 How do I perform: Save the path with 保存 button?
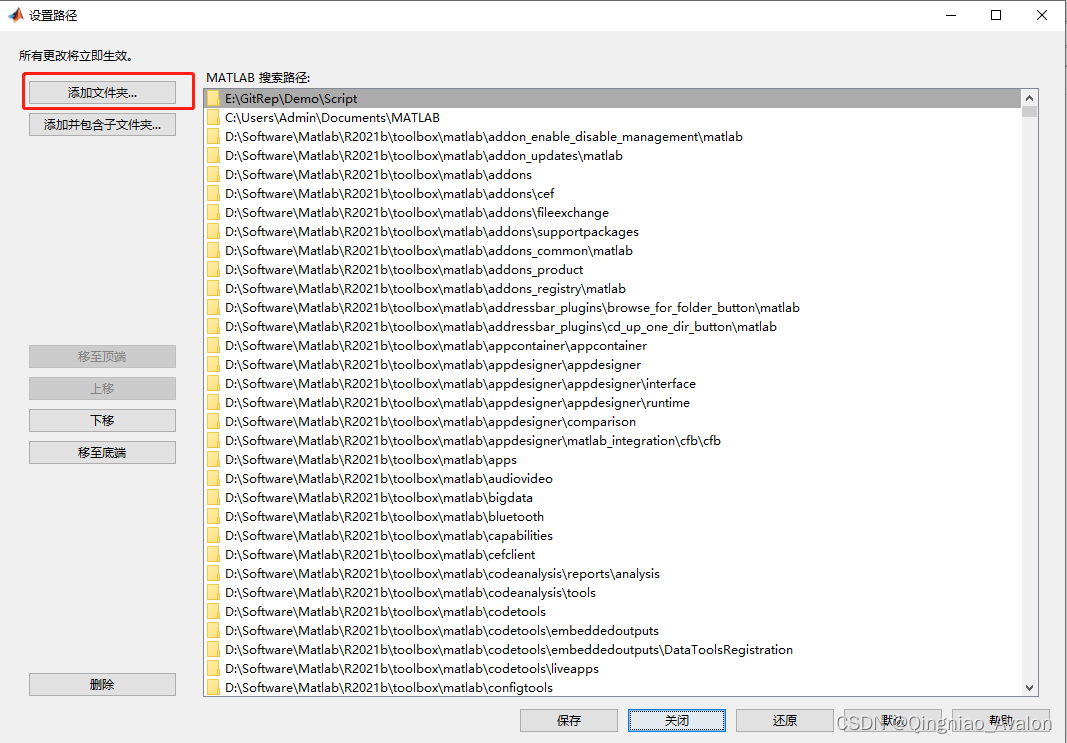(569, 721)
